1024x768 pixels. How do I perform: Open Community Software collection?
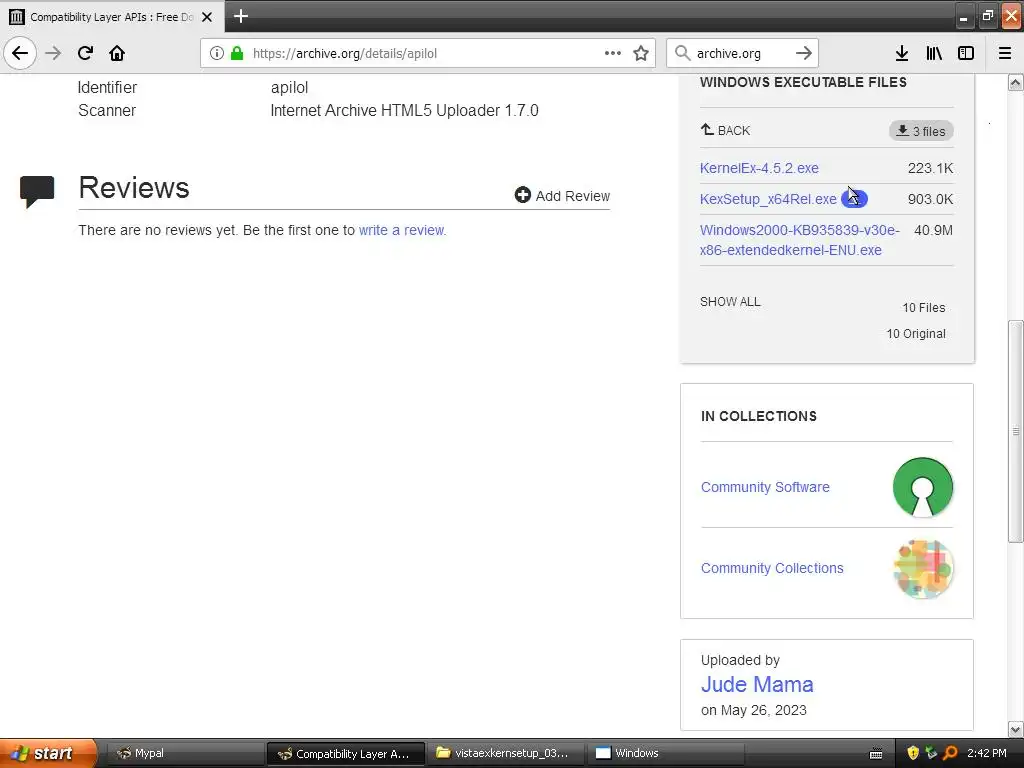pos(765,487)
